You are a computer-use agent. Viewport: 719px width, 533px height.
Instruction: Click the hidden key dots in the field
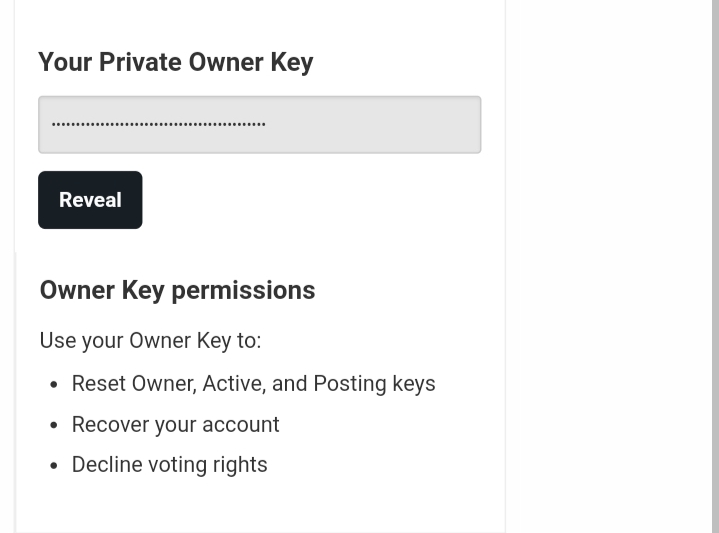(158, 125)
